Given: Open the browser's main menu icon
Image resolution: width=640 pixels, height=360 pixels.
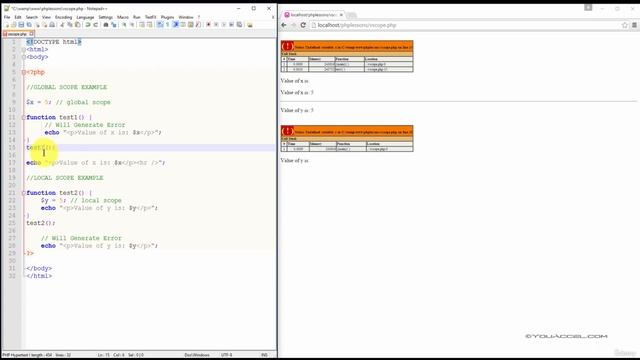Looking at the screenshot, I should click(634, 25).
